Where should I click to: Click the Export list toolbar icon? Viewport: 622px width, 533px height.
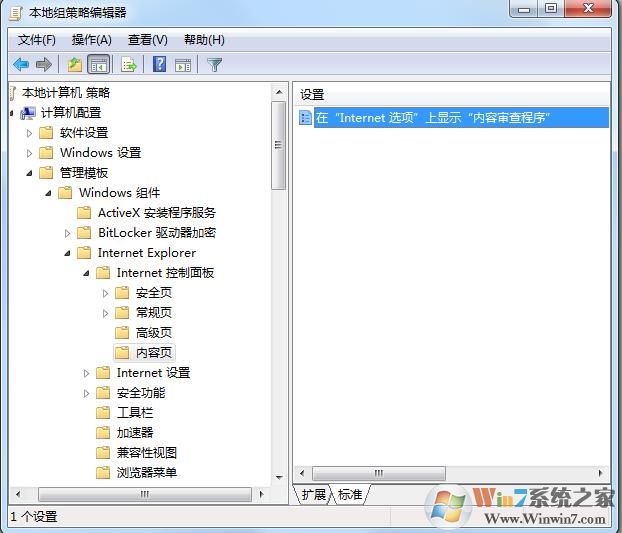[x=129, y=64]
